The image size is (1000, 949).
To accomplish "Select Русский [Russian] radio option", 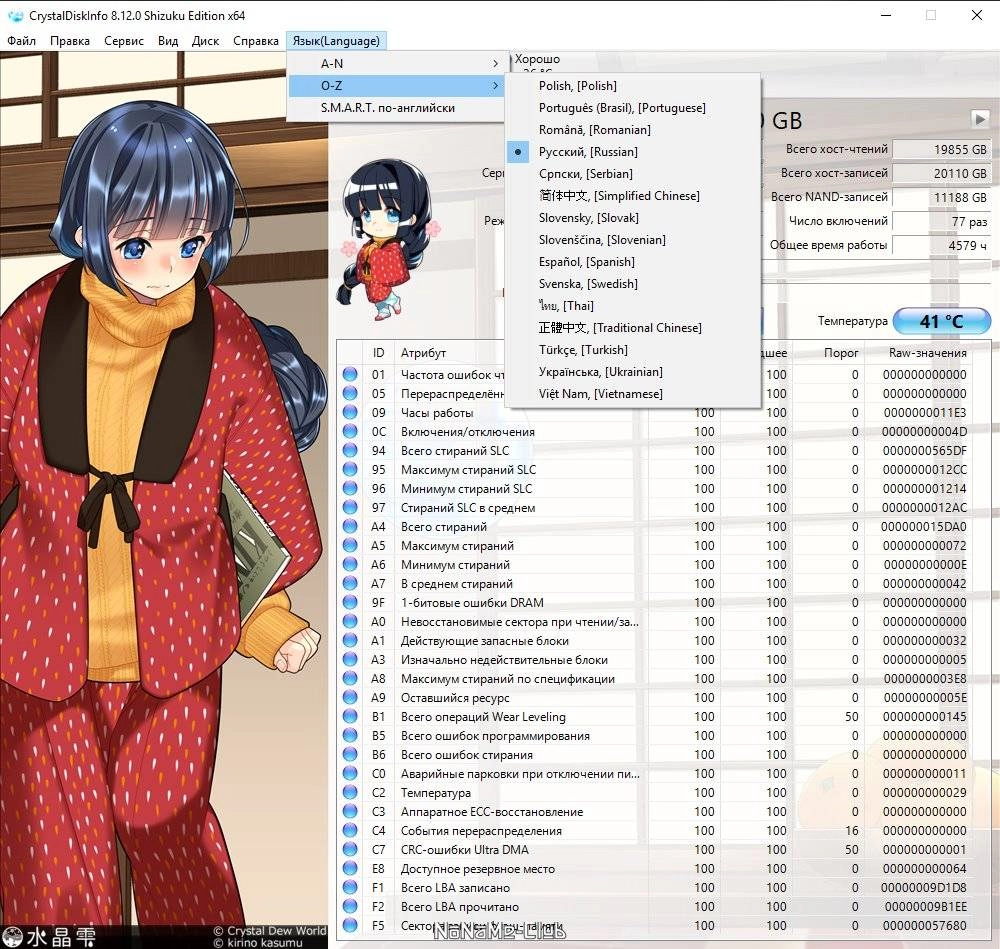I will click(x=633, y=152).
